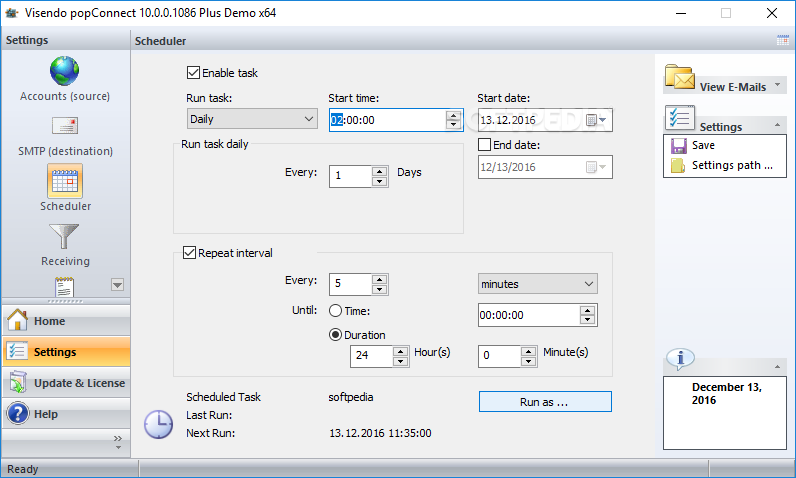Viewport: 796px width, 478px height.
Task: Open the Home navigation section
Action: [66, 320]
